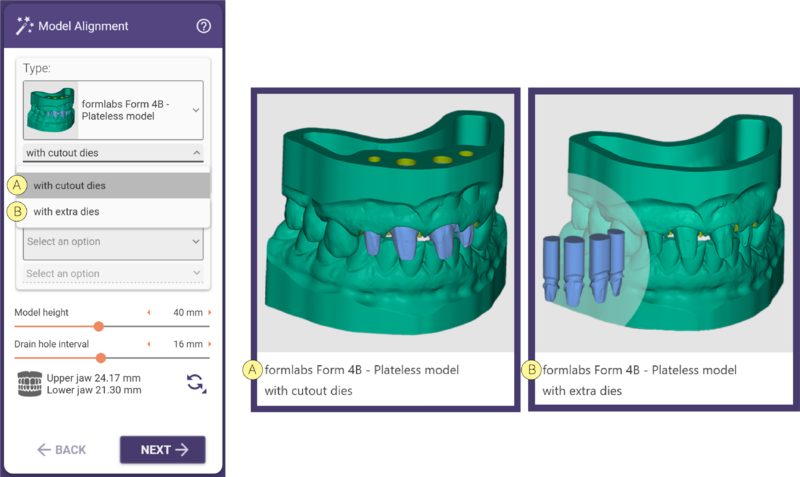Viewport: 800px width, 477px height.
Task: Click the Model height slider handle
Action: coord(99,327)
